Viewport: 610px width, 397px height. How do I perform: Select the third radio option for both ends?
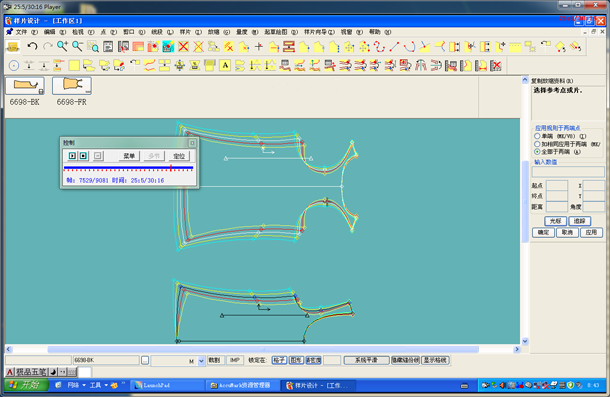[x=537, y=151]
